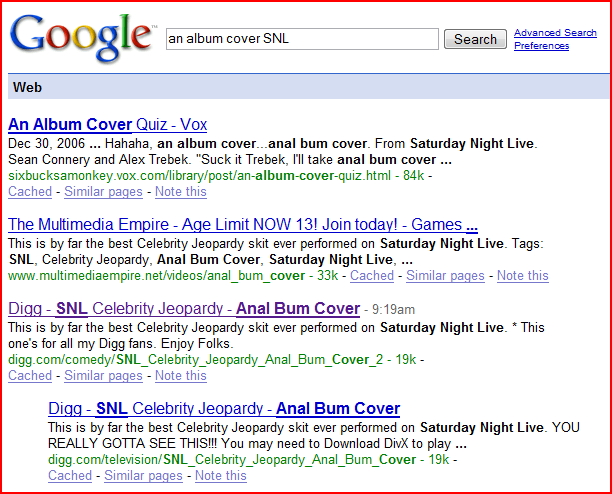Click 'YOU REALLY GOTTA SEE THIS!!!' snippet text

[x=314, y=435]
